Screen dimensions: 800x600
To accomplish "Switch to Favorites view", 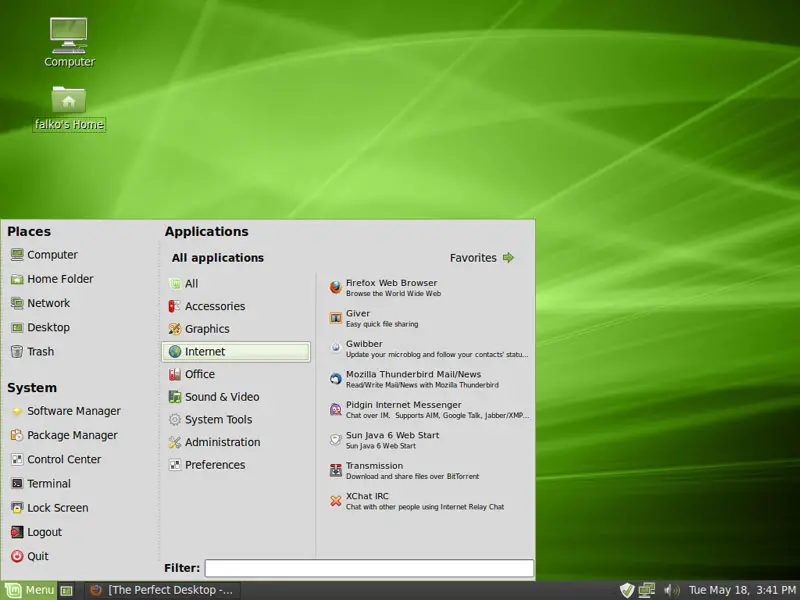I will (482, 258).
